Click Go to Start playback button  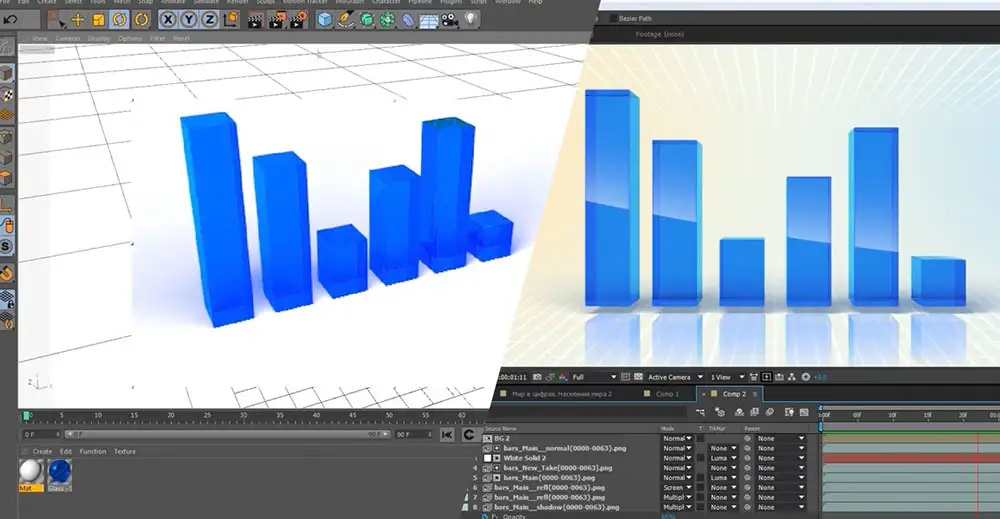click(447, 435)
